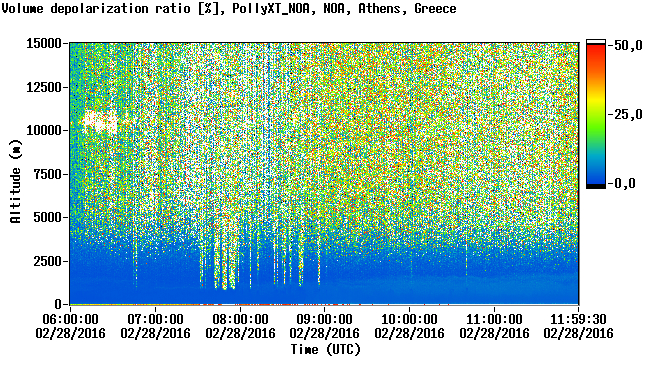665x389 pixels.
Task: Click the Volume depolarization ratio plot title
Action: (229, 8)
